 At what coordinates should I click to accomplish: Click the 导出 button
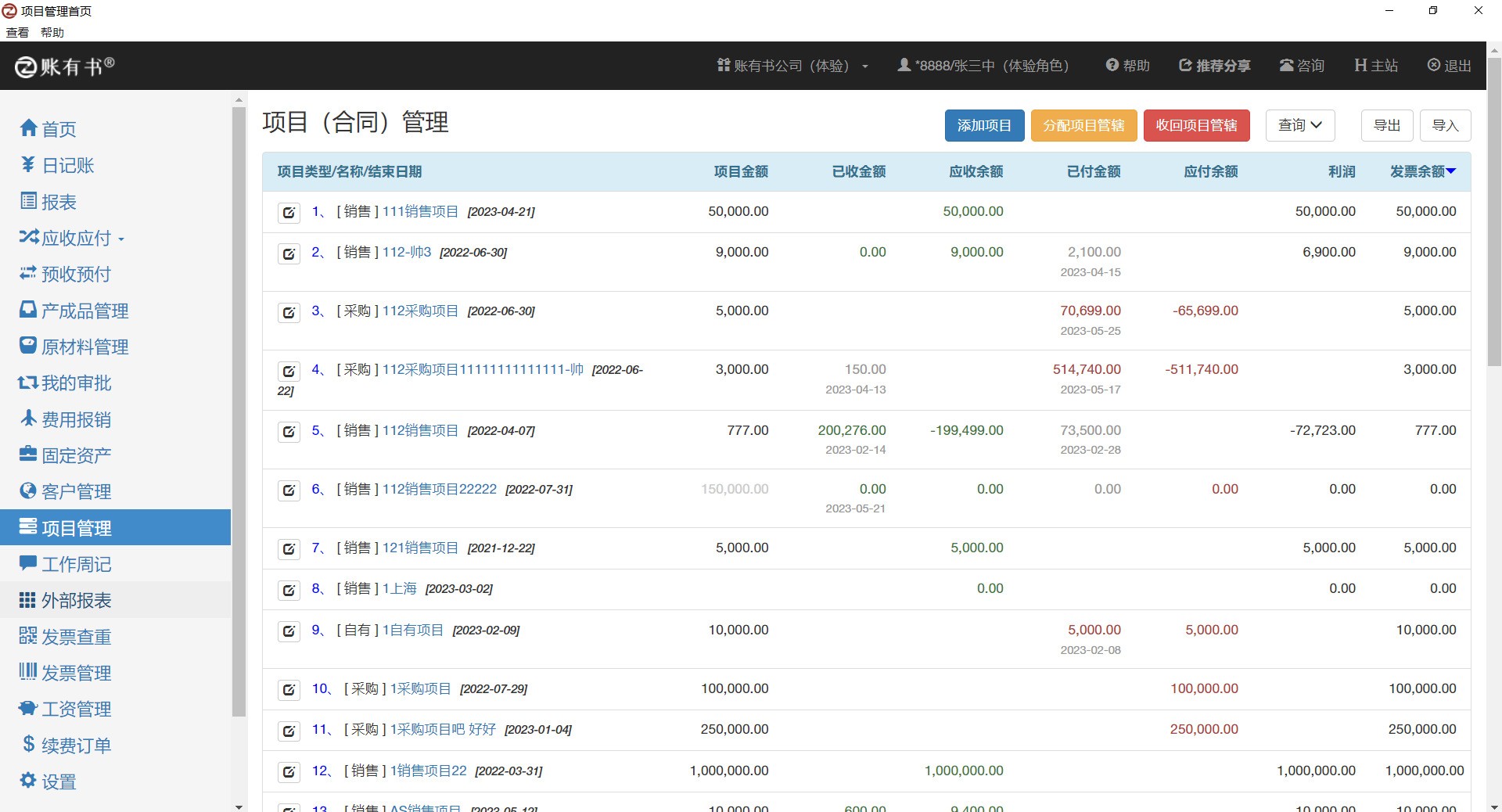1387,125
